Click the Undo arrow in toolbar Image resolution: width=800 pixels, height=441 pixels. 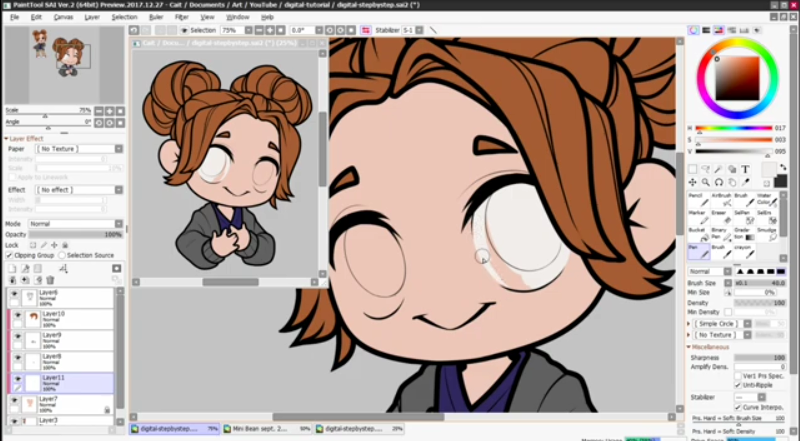point(134,31)
